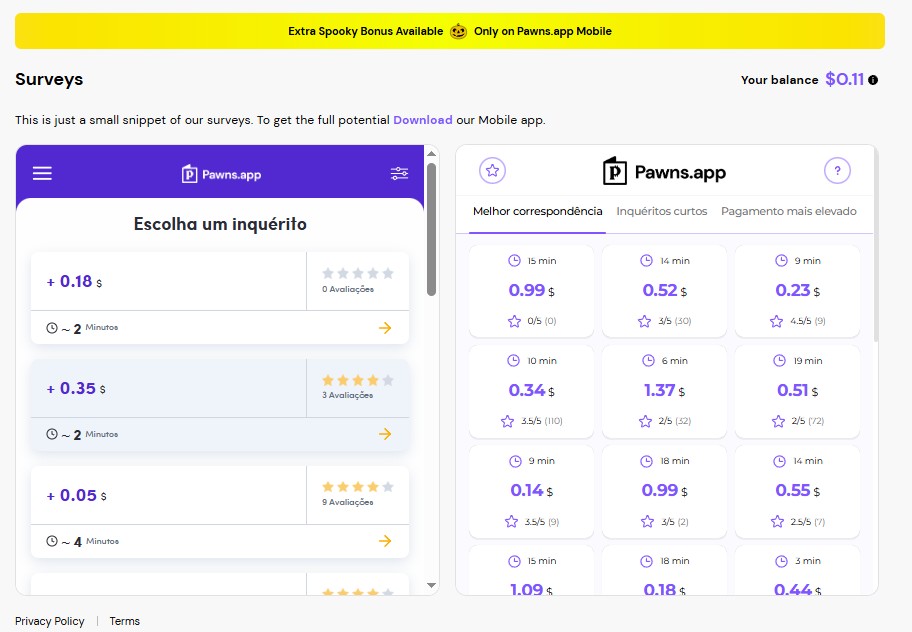Image resolution: width=912 pixels, height=632 pixels.
Task: Select the Melhor correspondência tab
Action: (537, 212)
